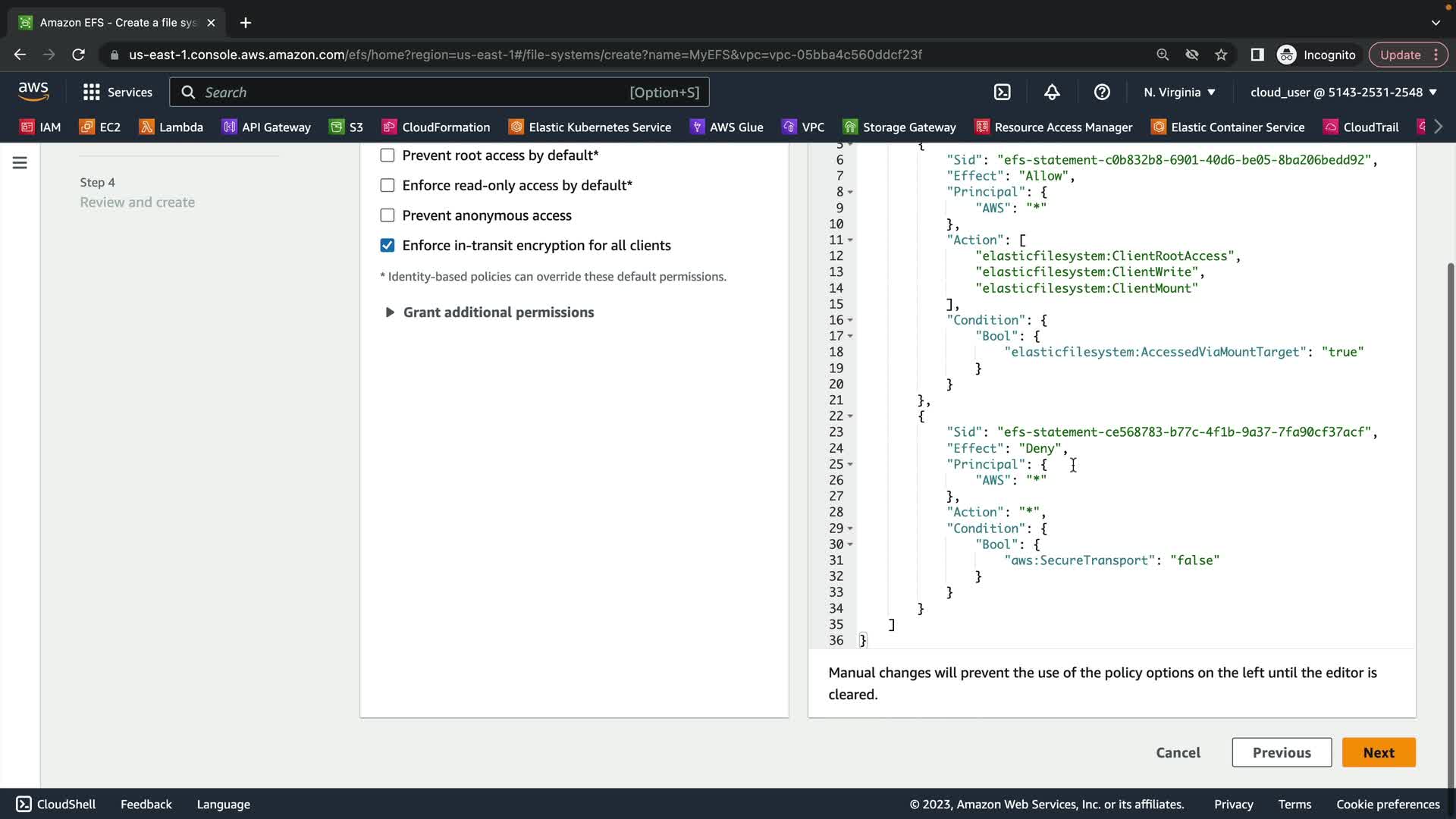1456x819 pixels.
Task: Click the AWS logo home icon
Action: [33, 92]
